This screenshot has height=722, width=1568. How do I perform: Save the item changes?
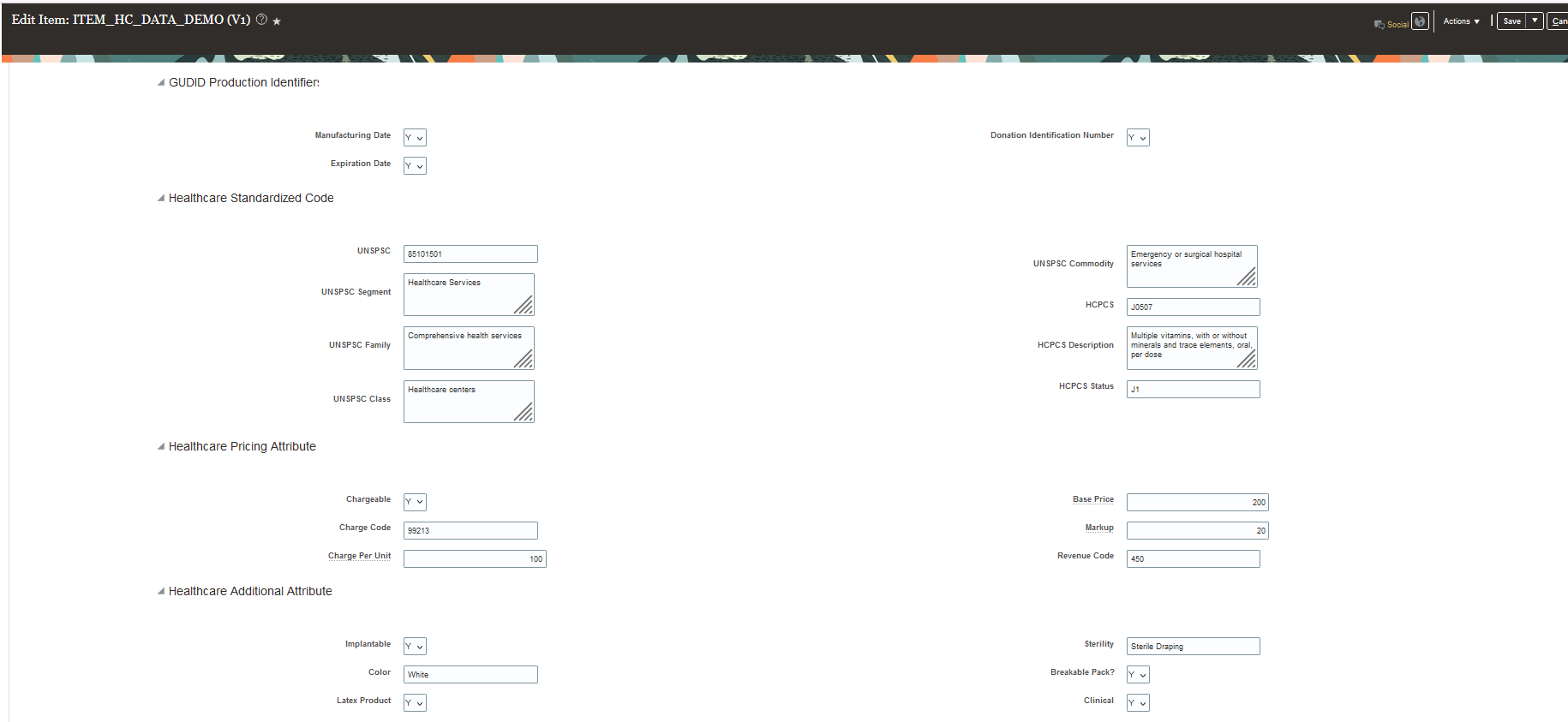click(1512, 21)
